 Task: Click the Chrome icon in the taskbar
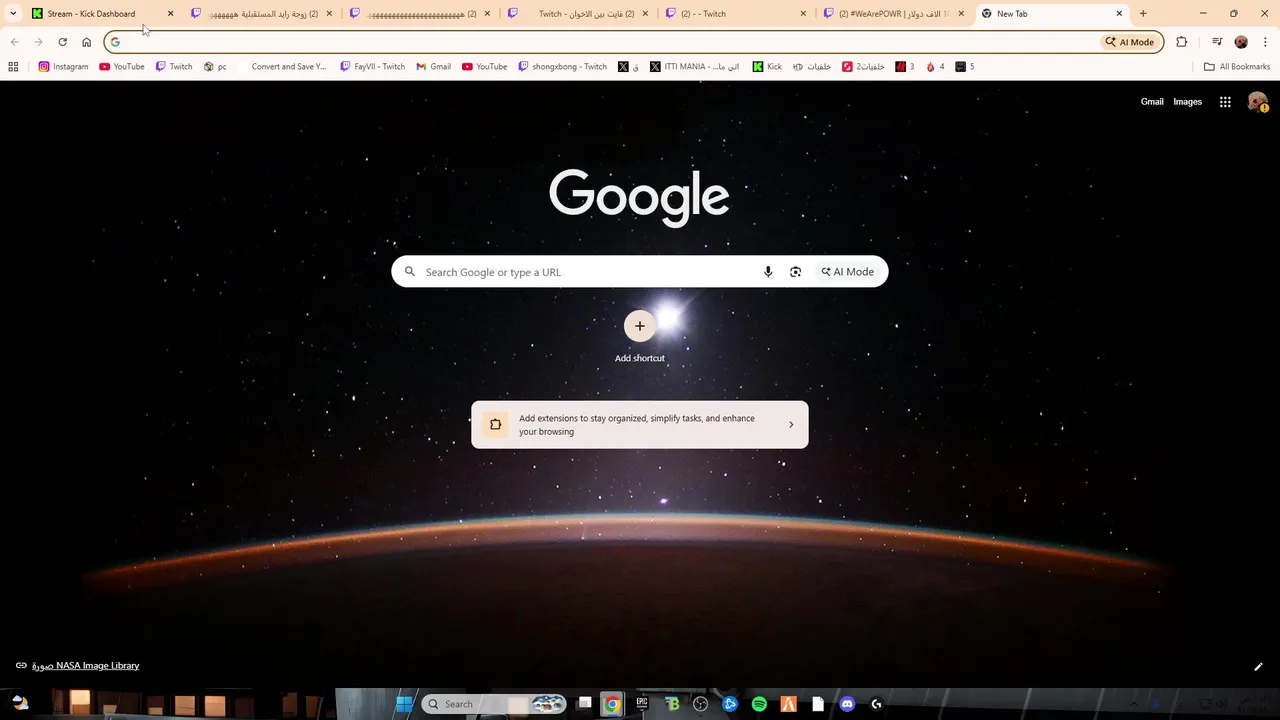[612, 704]
